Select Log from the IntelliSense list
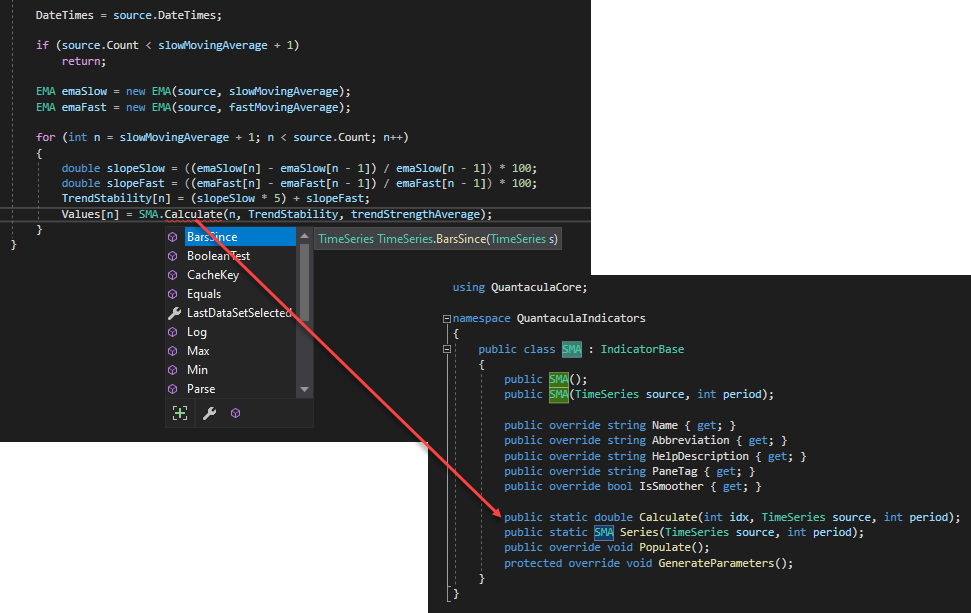 (x=197, y=332)
